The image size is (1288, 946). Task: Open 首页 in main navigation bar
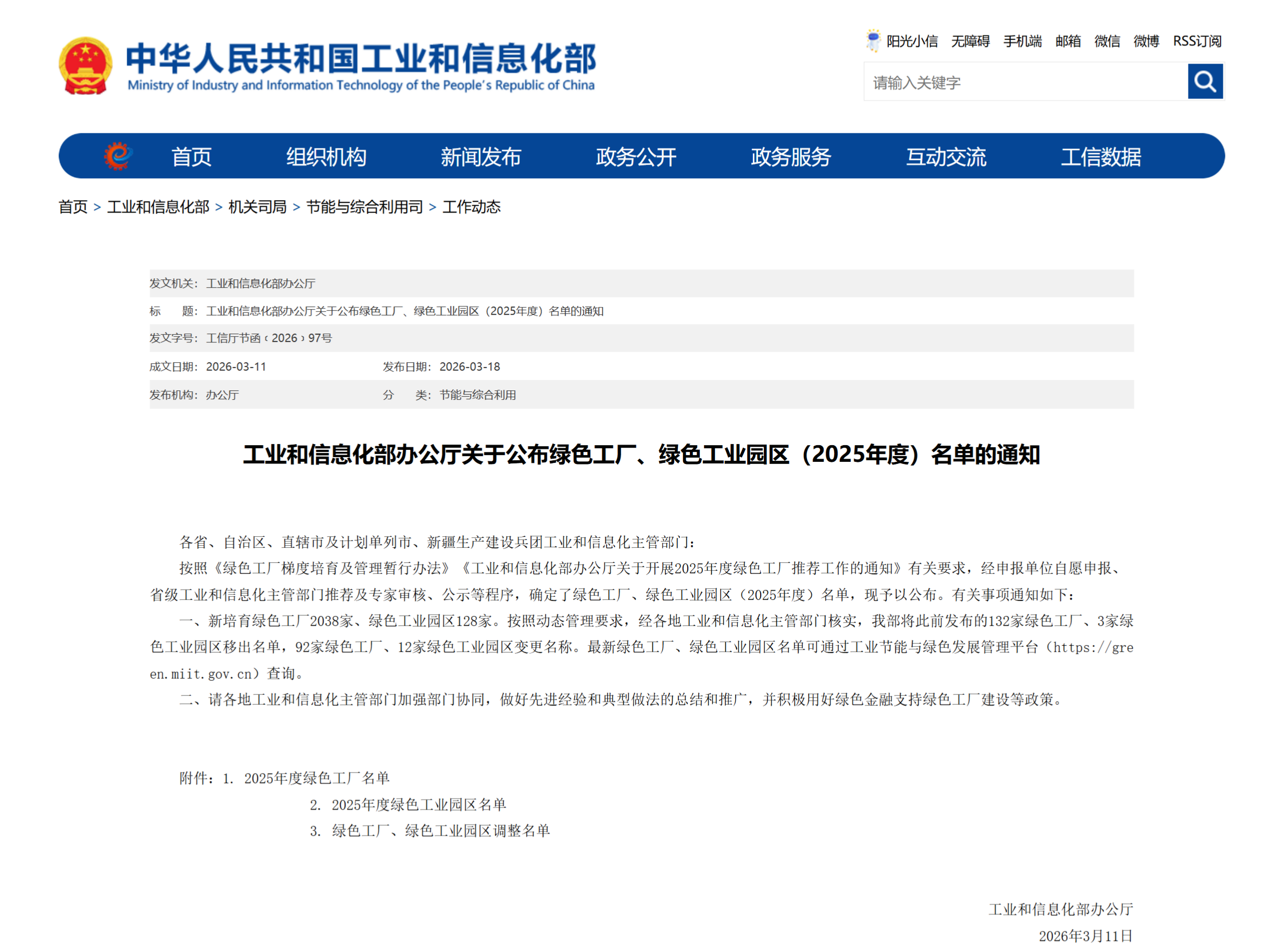point(191,156)
